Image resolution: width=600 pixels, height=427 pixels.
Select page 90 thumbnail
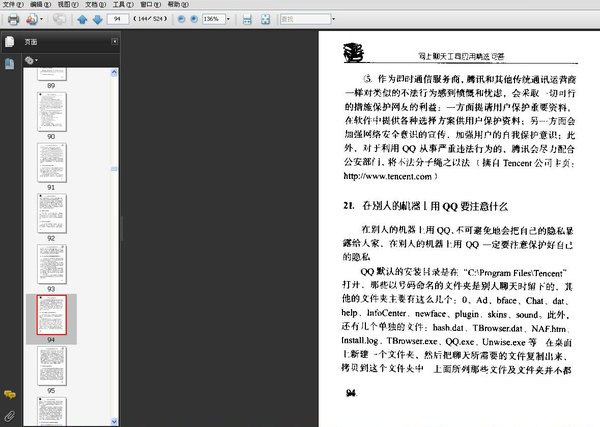(x=52, y=112)
